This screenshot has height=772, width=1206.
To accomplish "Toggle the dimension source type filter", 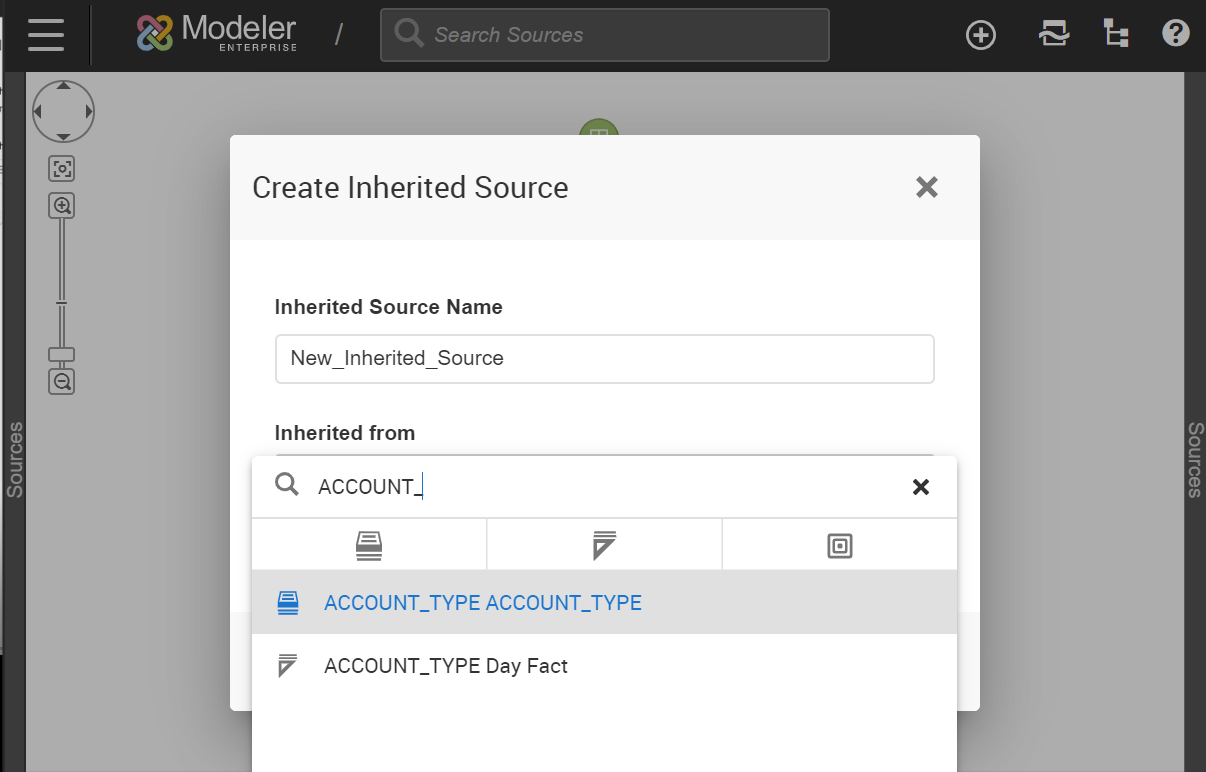I will pyautogui.click(x=369, y=545).
